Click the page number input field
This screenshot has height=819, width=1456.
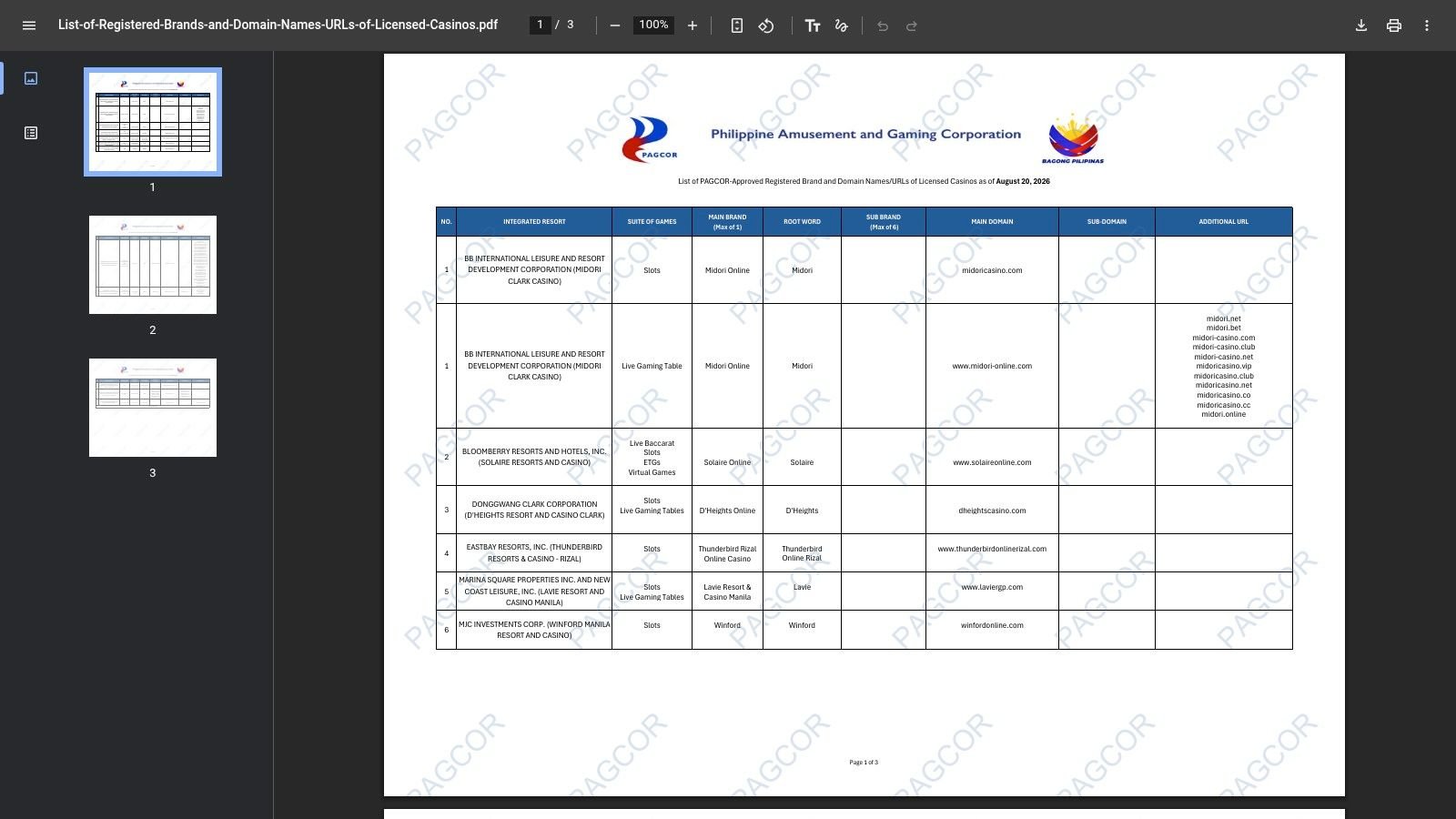541,25
